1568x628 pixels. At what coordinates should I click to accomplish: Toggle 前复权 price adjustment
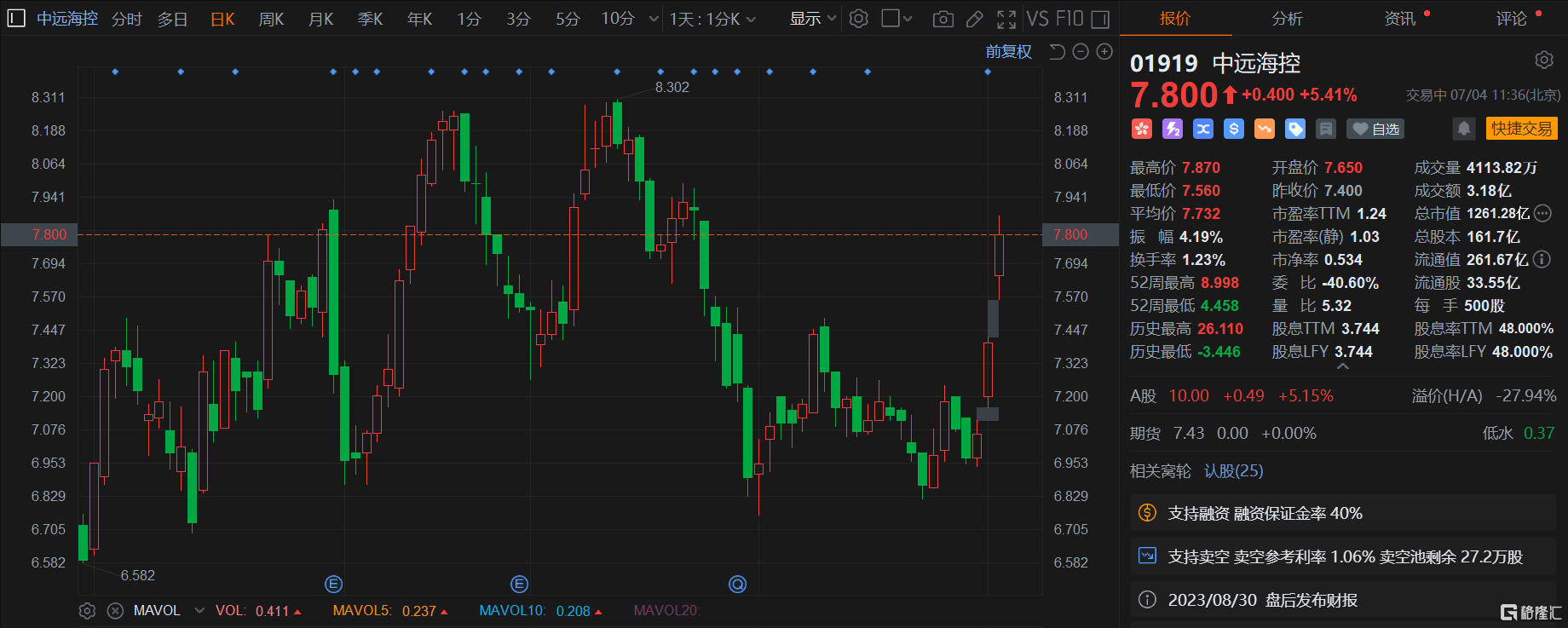tap(1008, 52)
